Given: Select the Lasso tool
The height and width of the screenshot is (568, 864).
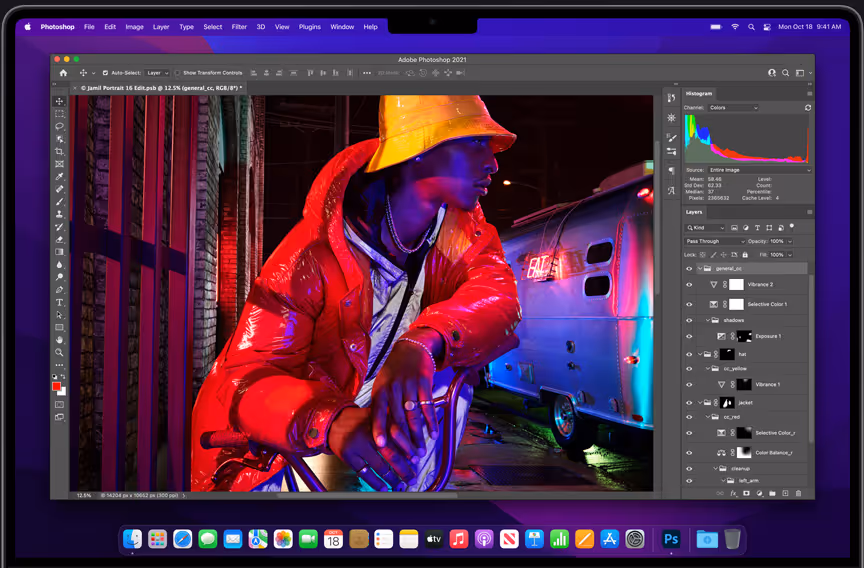Looking at the screenshot, I should pos(60,126).
